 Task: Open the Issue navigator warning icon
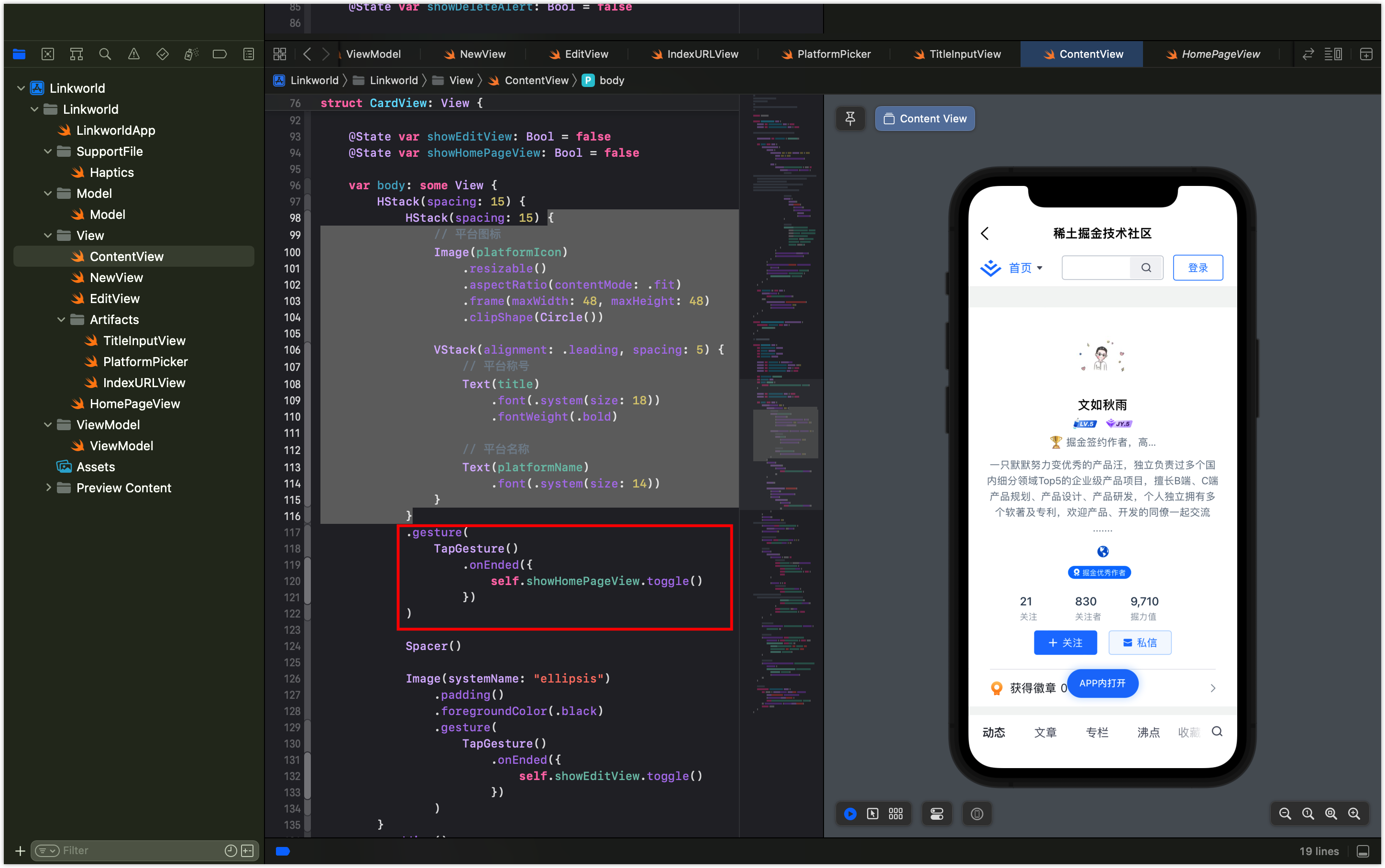133,54
